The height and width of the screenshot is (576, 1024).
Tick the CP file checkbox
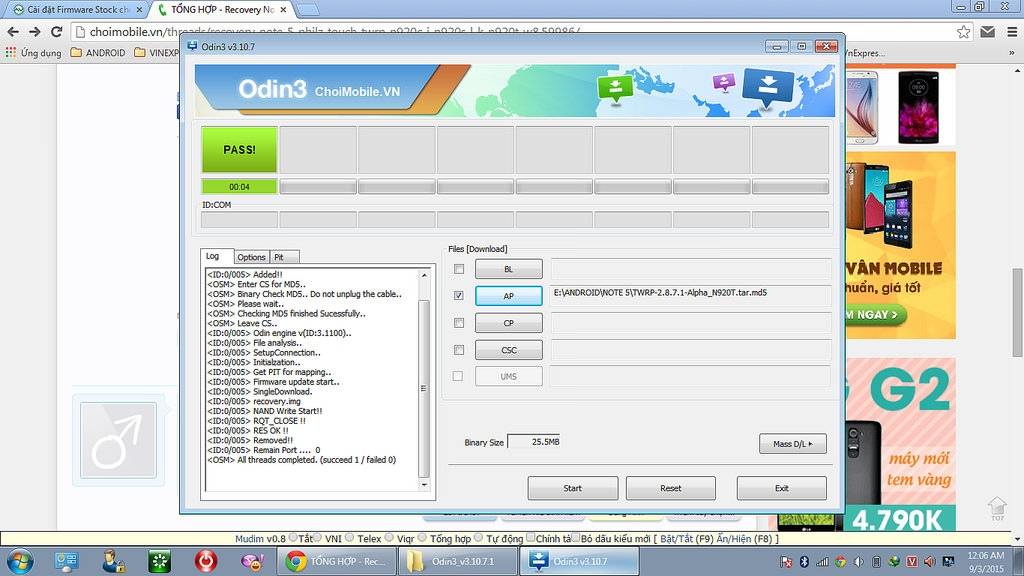(x=459, y=323)
